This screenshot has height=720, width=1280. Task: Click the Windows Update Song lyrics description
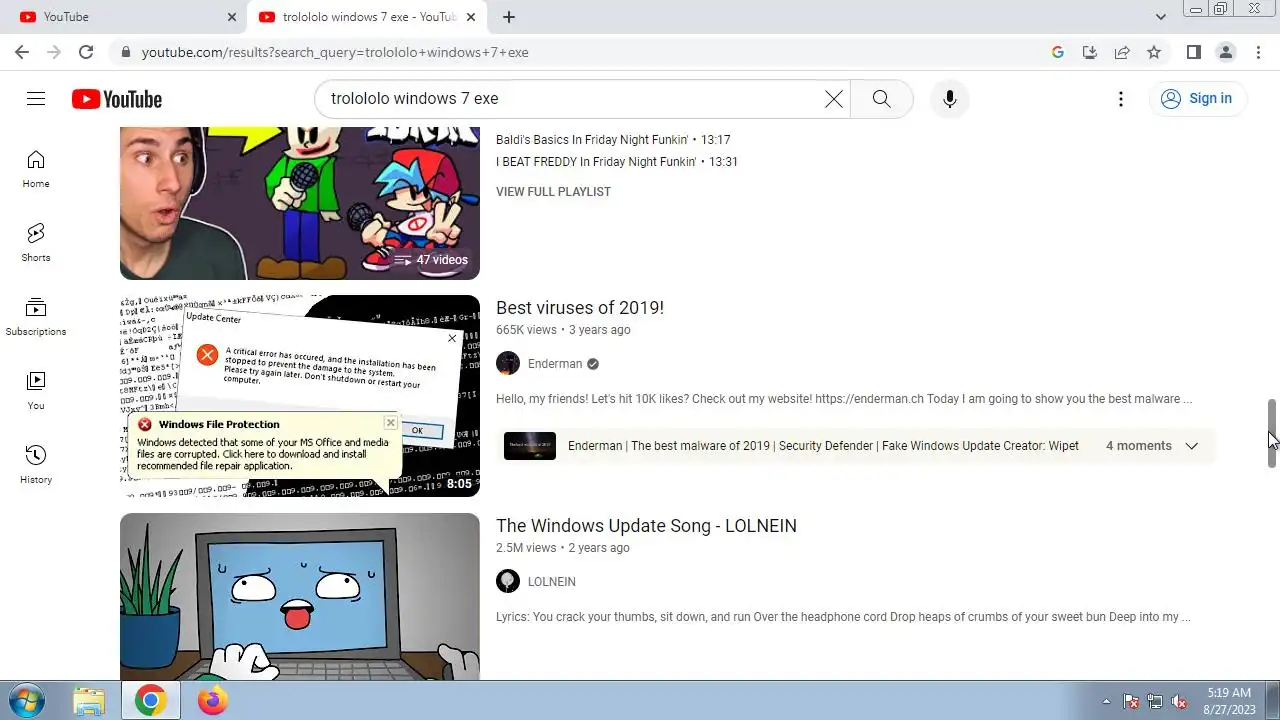[x=843, y=617]
